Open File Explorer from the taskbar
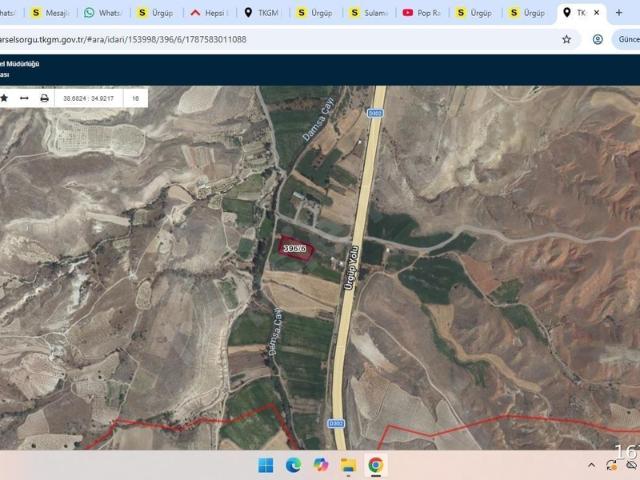Image resolution: width=640 pixels, height=480 pixels. point(348,465)
